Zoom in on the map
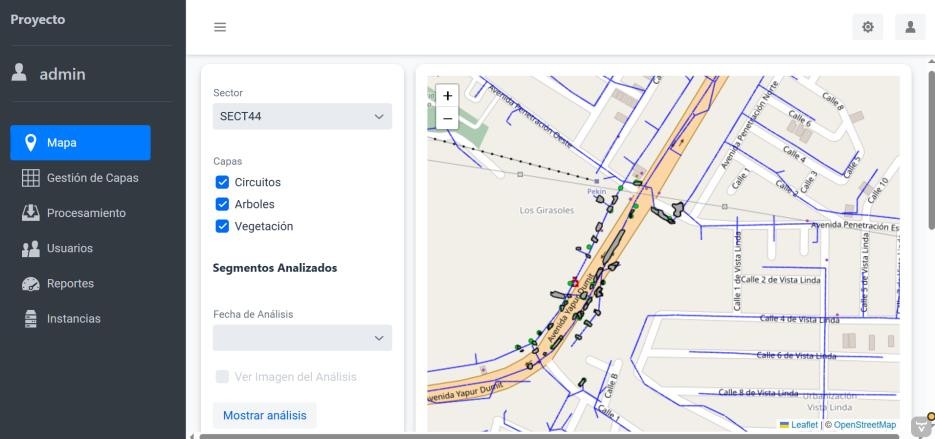Viewport: 935px width, 439px height. pos(447,95)
